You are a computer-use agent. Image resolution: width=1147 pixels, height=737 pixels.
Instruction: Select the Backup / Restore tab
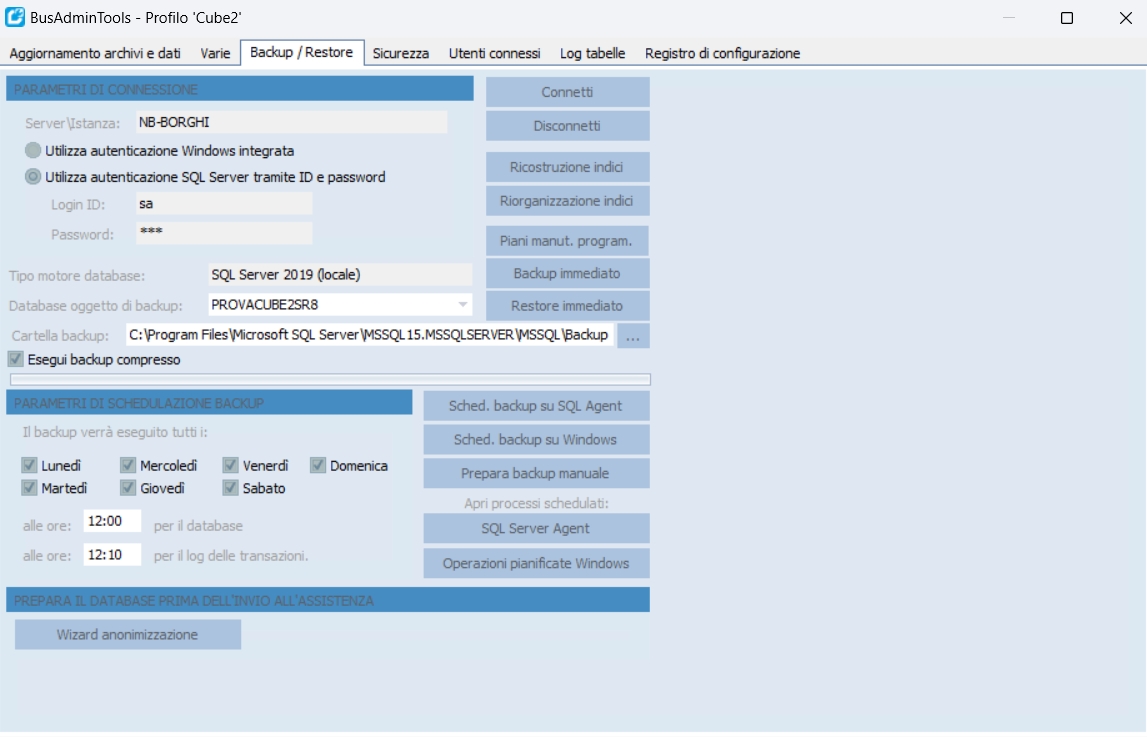click(301, 53)
